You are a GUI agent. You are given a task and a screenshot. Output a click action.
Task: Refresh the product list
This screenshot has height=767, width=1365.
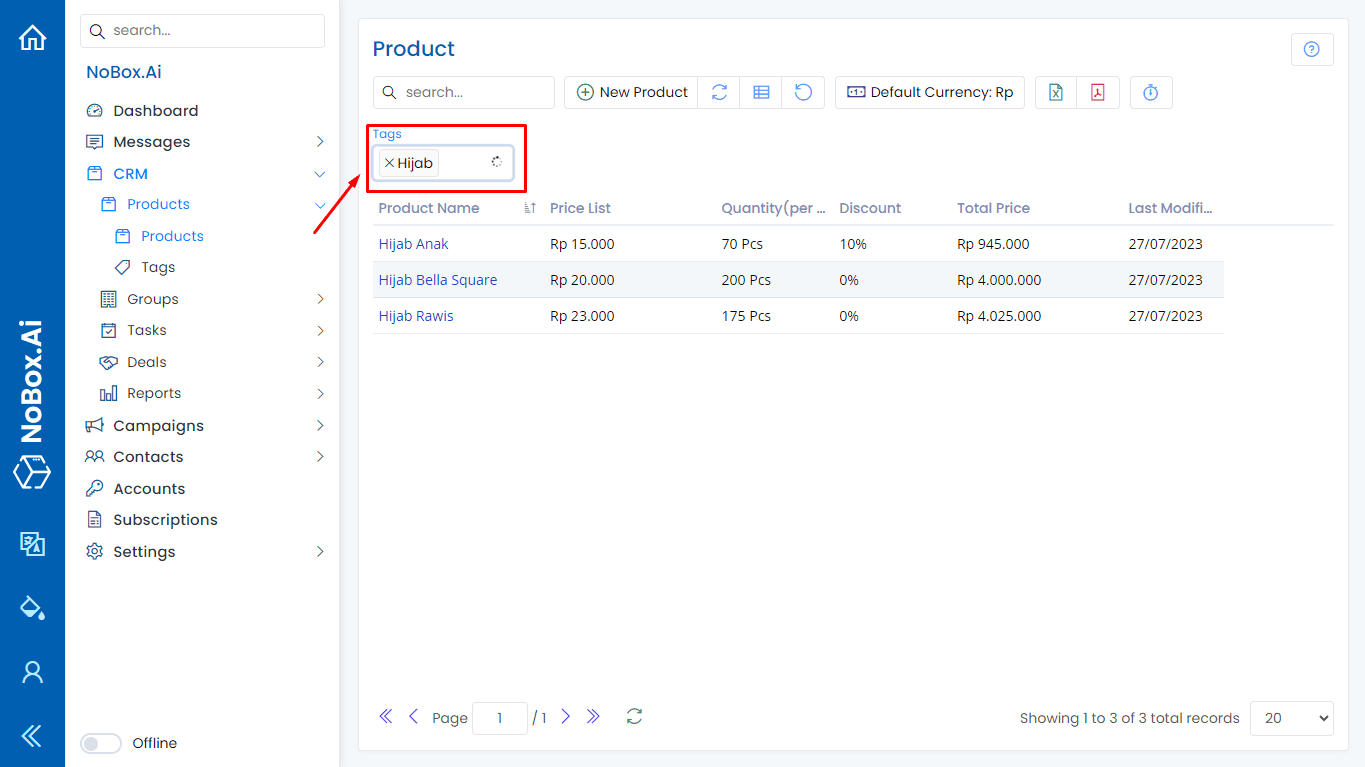(x=719, y=92)
